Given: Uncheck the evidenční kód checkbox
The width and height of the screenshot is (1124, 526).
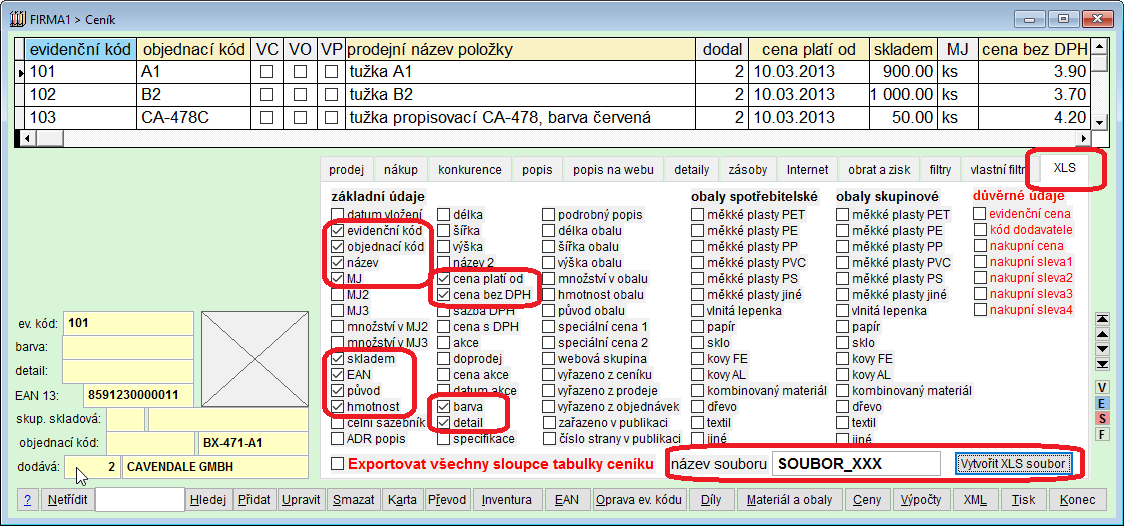Looking at the screenshot, I should pos(338,231).
